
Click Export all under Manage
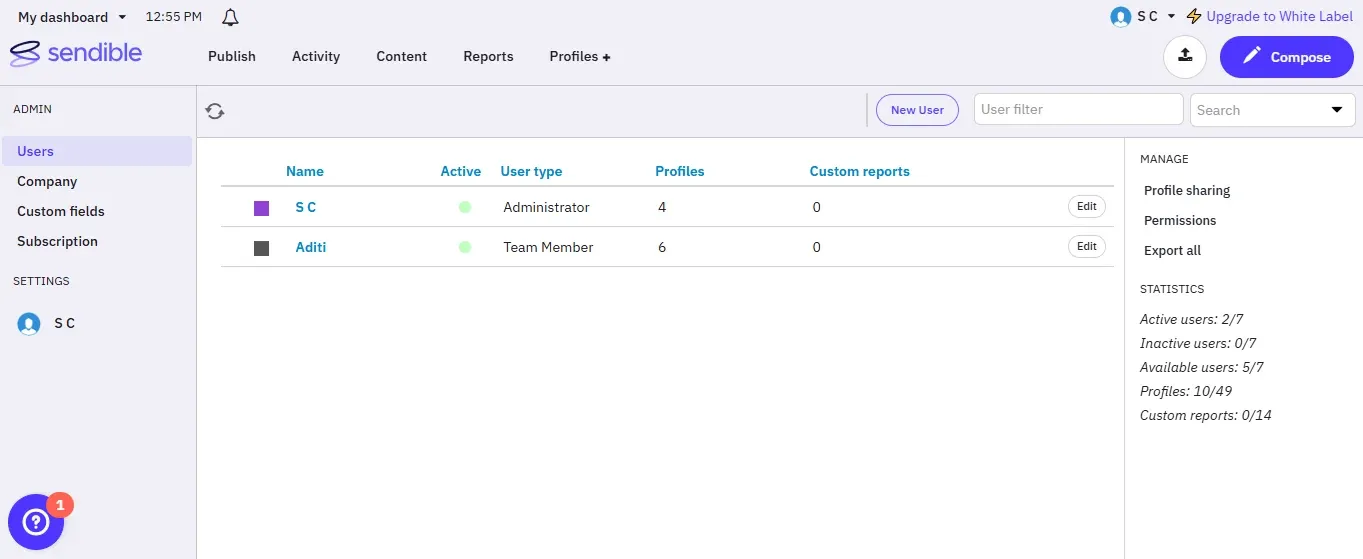tap(1173, 250)
